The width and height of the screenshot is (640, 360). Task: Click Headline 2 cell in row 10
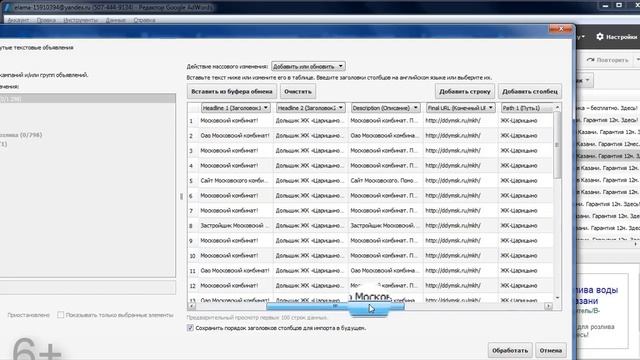(x=310, y=256)
